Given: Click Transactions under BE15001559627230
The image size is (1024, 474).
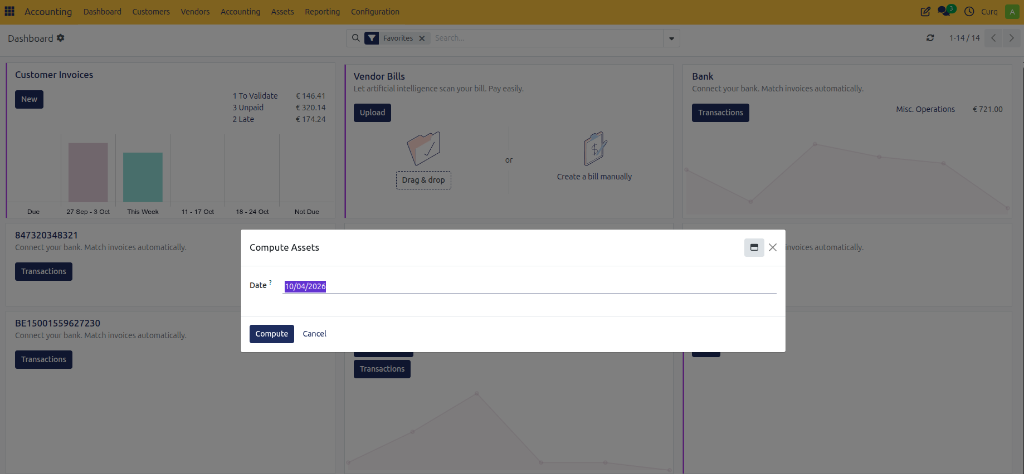Looking at the screenshot, I should (x=44, y=359).
